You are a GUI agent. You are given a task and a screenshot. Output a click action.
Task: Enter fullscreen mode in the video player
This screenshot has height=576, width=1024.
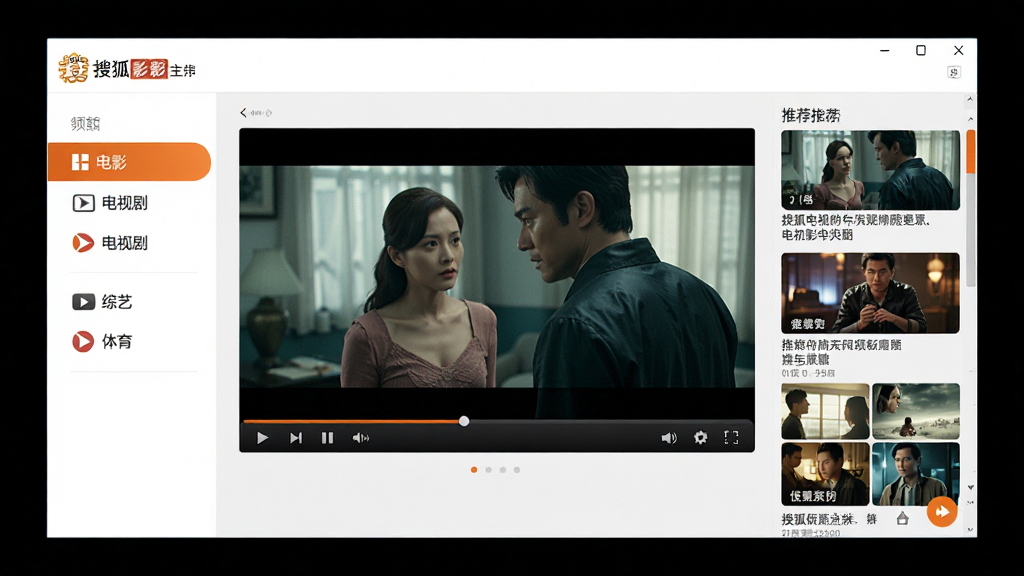point(731,438)
